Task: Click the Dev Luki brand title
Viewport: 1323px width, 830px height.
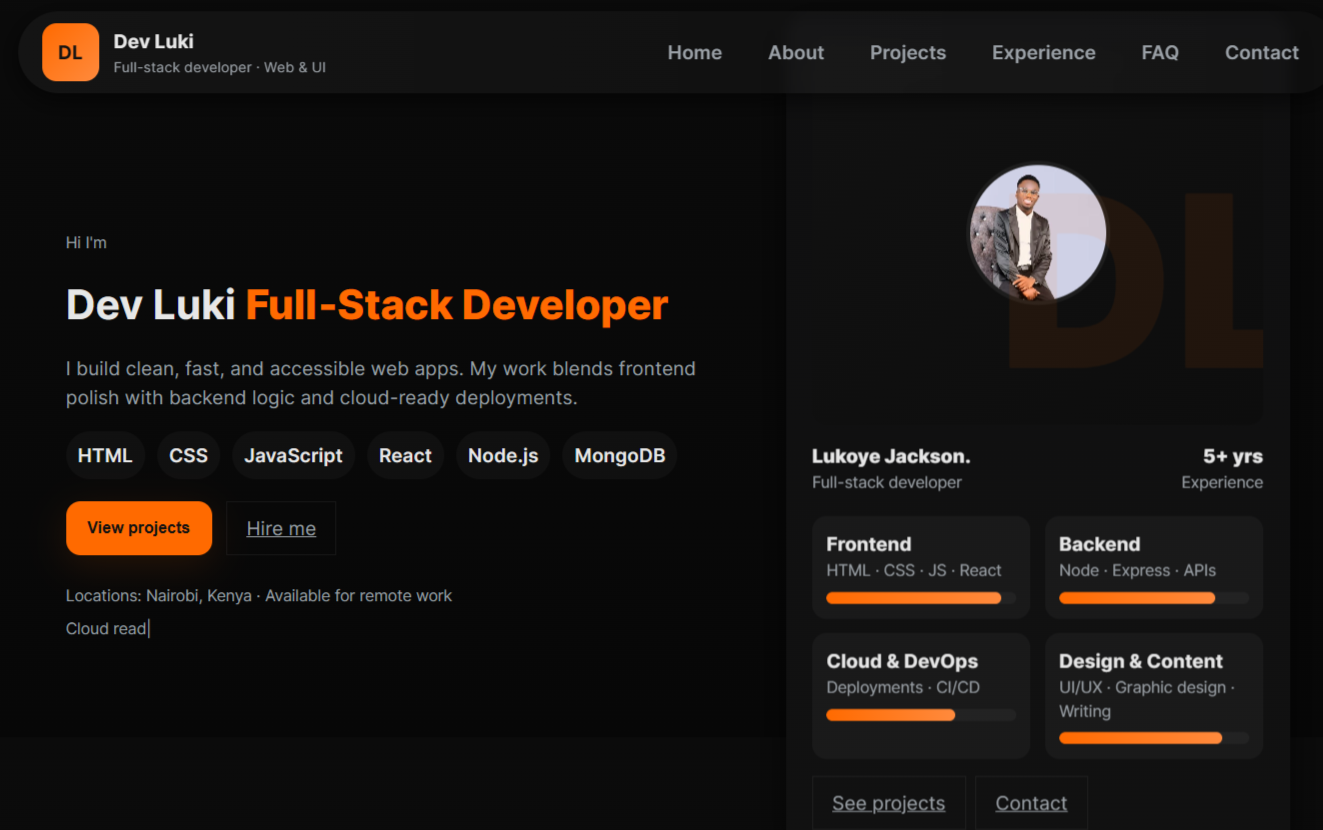Action: pyautogui.click(x=153, y=41)
